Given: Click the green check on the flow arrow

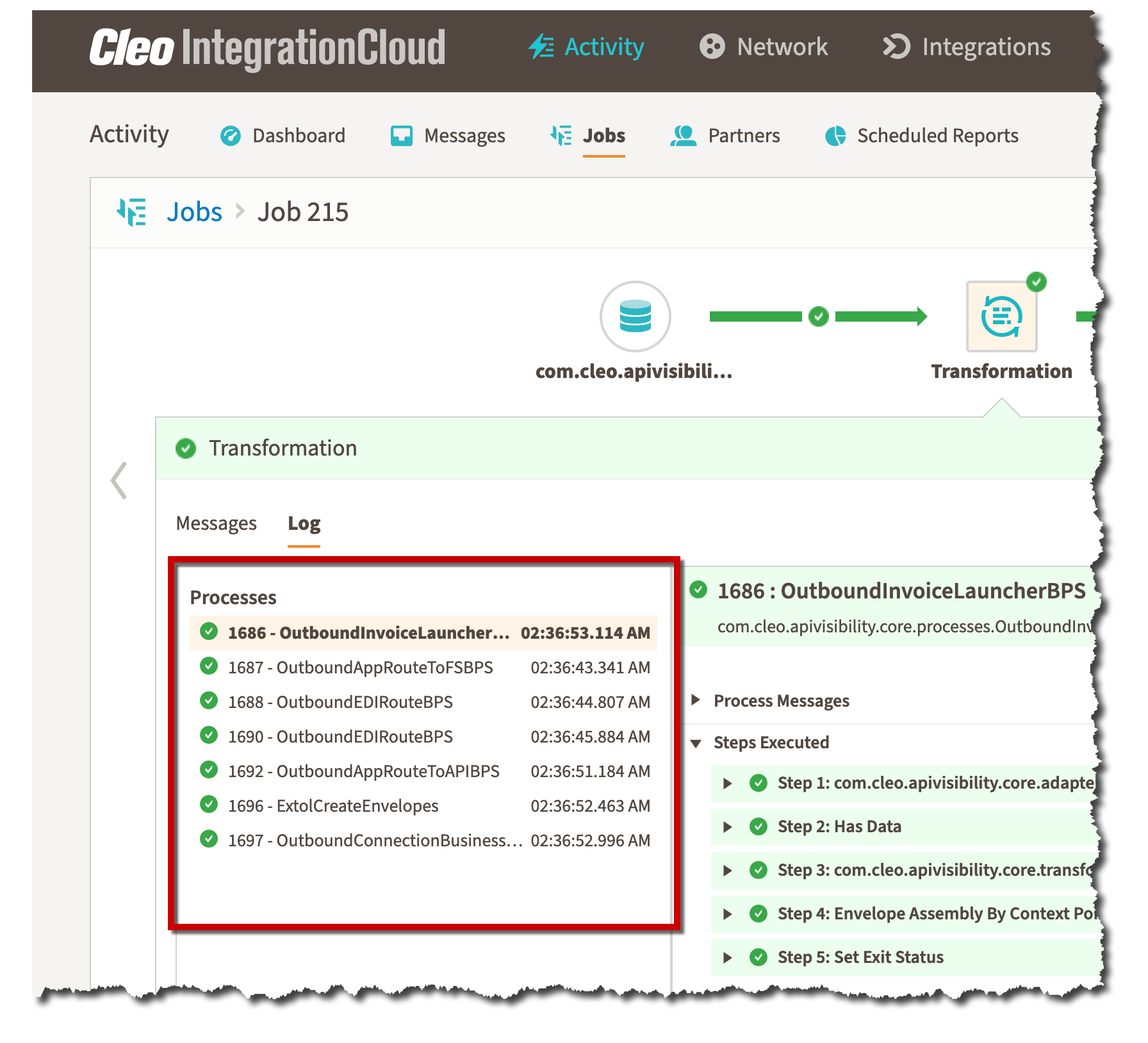Looking at the screenshot, I should [819, 316].
